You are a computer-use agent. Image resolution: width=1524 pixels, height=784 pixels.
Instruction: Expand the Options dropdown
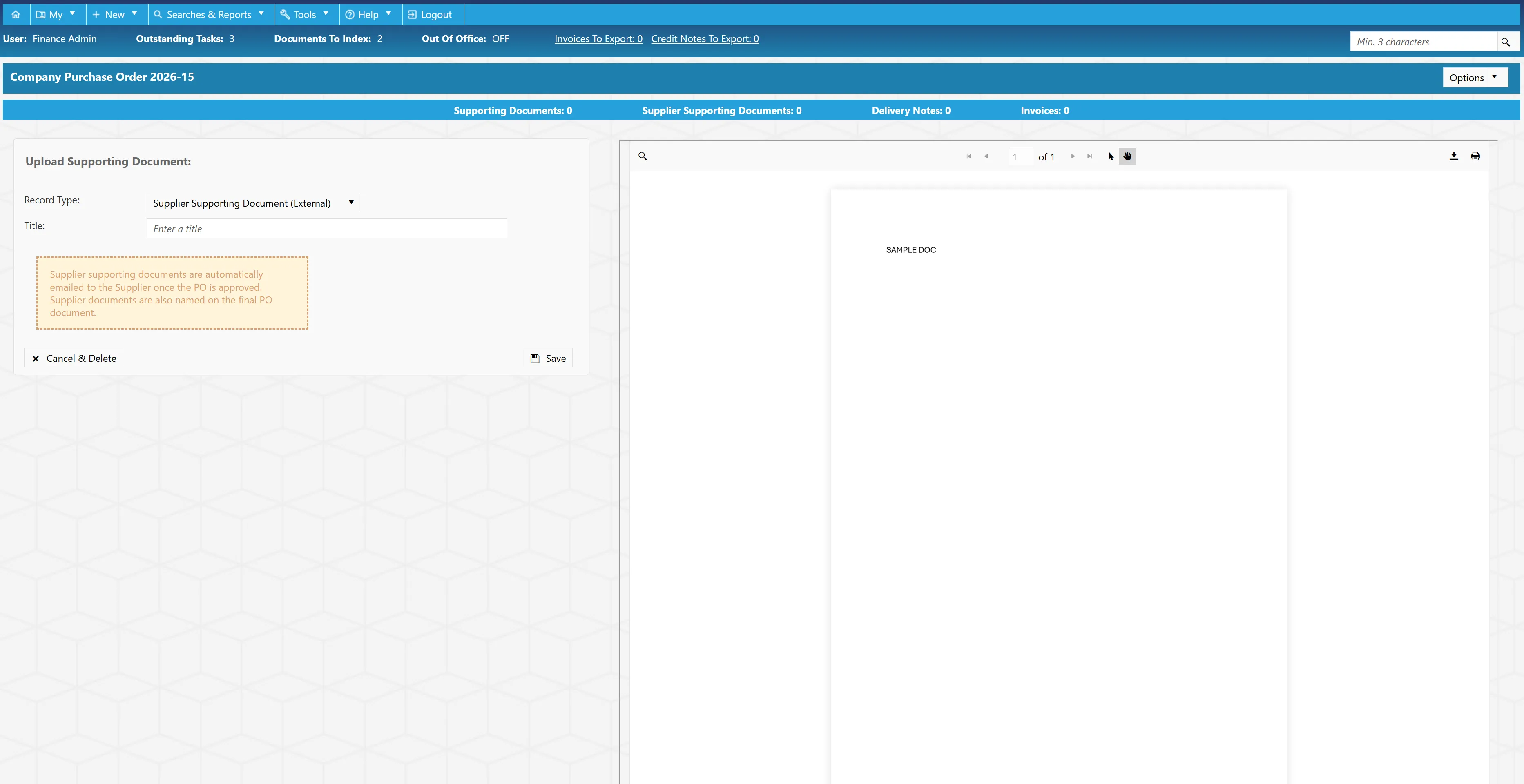pyautogui.click(x=1475, y=78)
